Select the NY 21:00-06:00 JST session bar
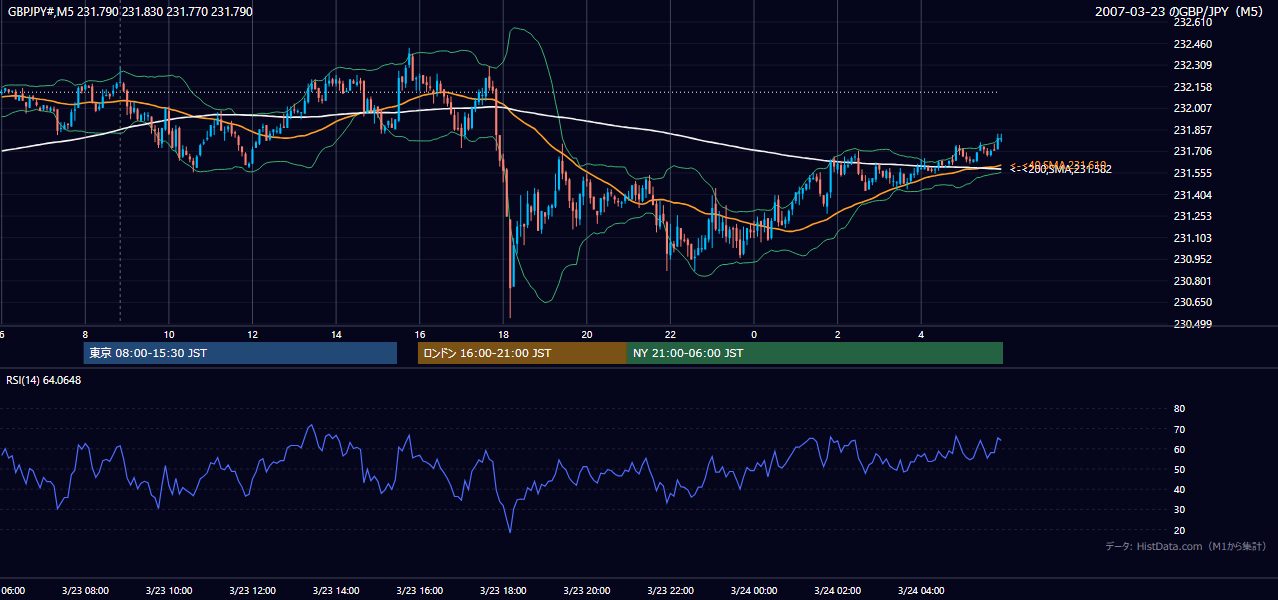This screenshot has width=1278, height=600. tap(815, 353)
